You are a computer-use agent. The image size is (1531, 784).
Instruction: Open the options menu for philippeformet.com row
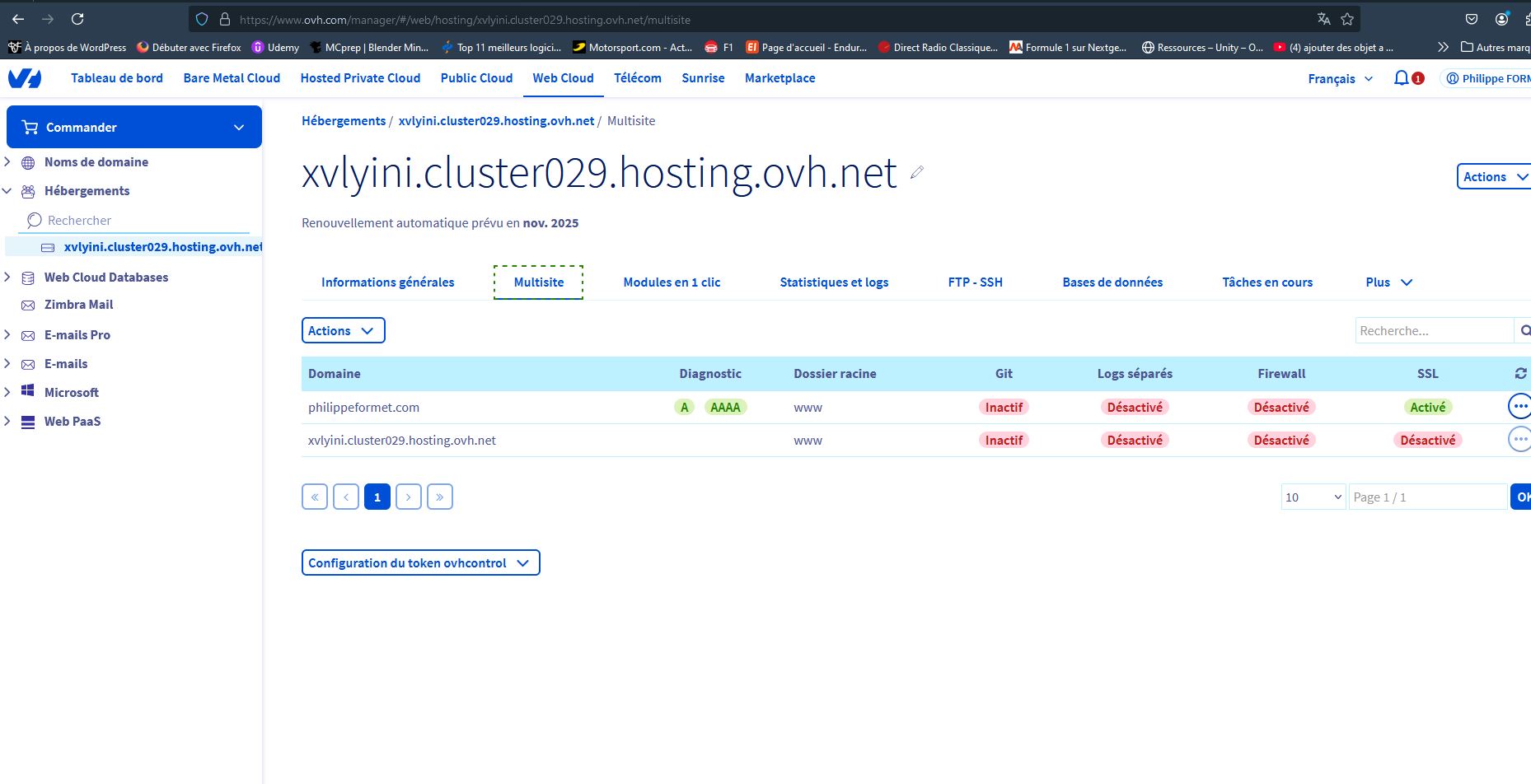pyautogui.click(x=1519, y=407)
